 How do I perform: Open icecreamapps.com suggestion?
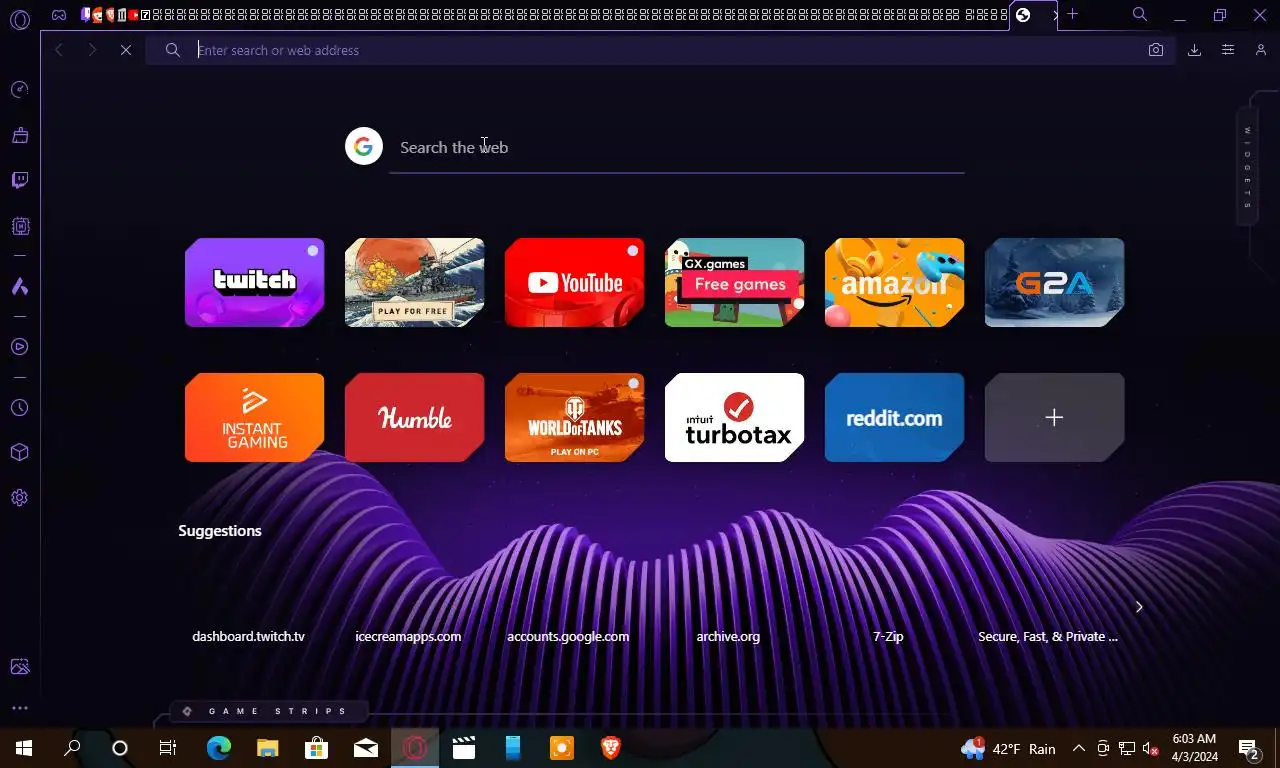pos(408,636)
